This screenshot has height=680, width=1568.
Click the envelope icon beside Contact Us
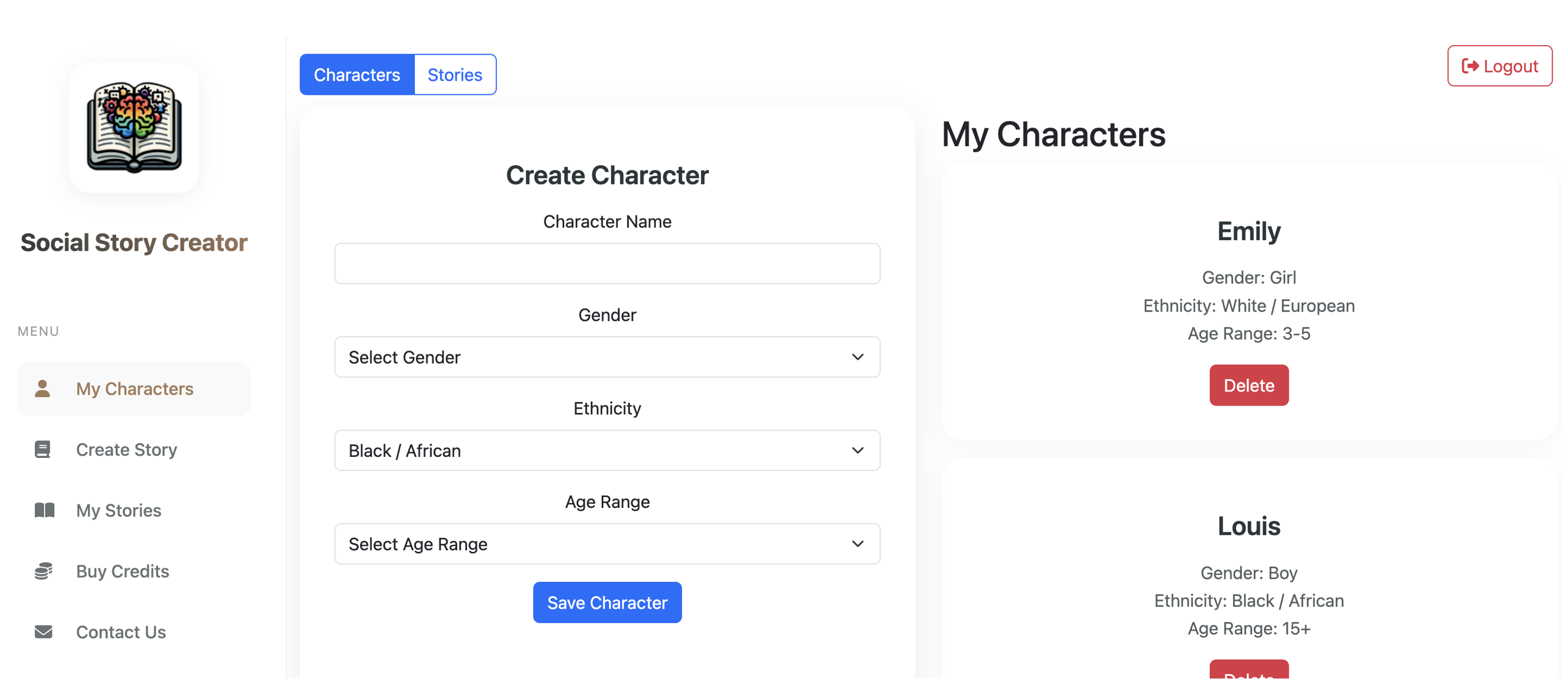[x=43, y=632]
